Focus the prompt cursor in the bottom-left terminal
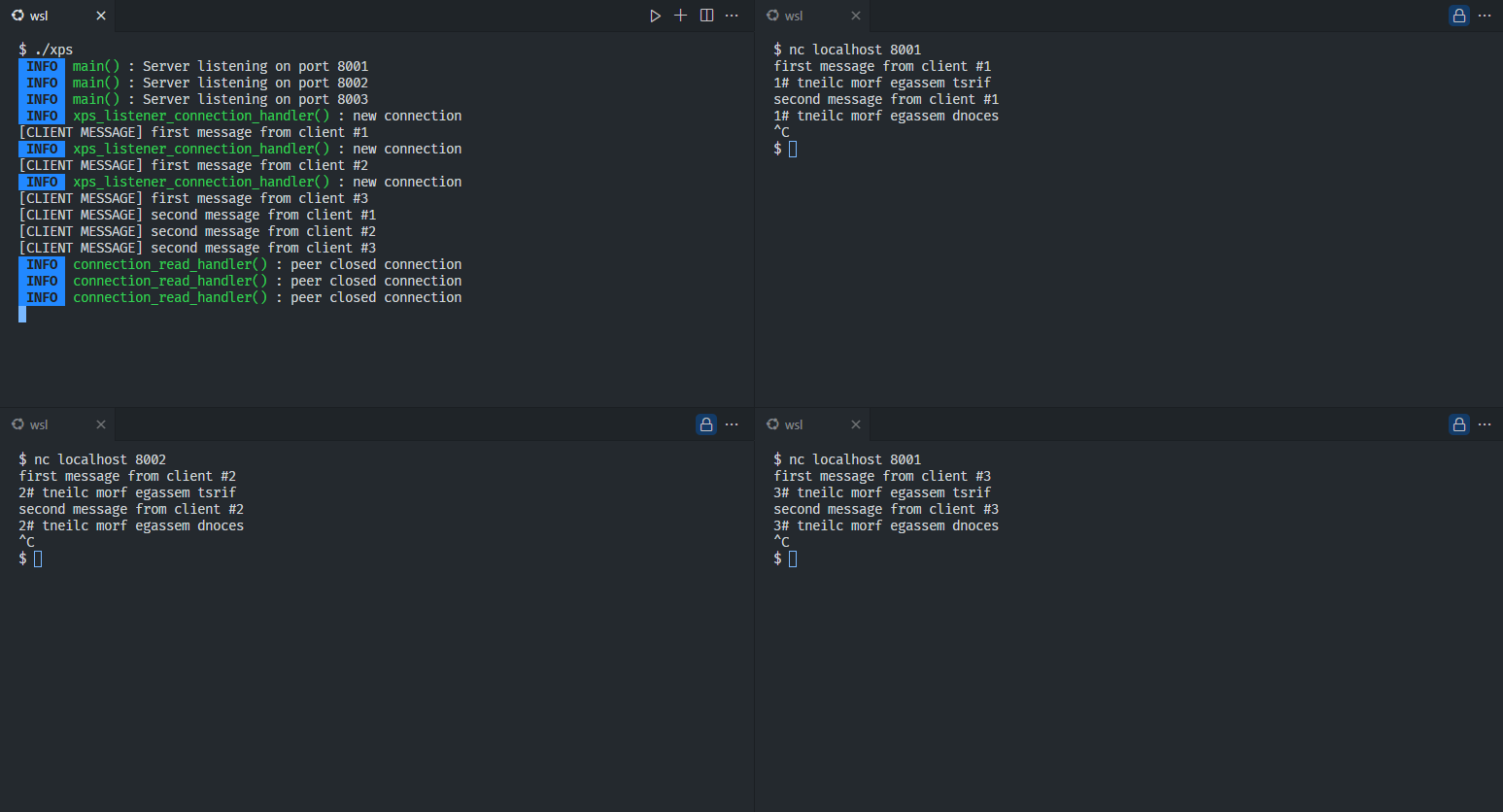Screen dimensions: 1503x812 (38, 558)
